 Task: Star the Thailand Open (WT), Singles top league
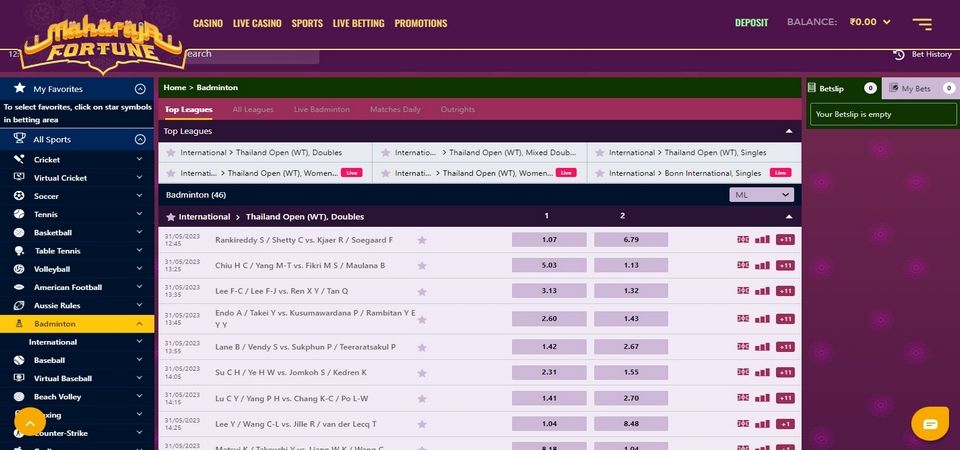click(x=600, y=152)
